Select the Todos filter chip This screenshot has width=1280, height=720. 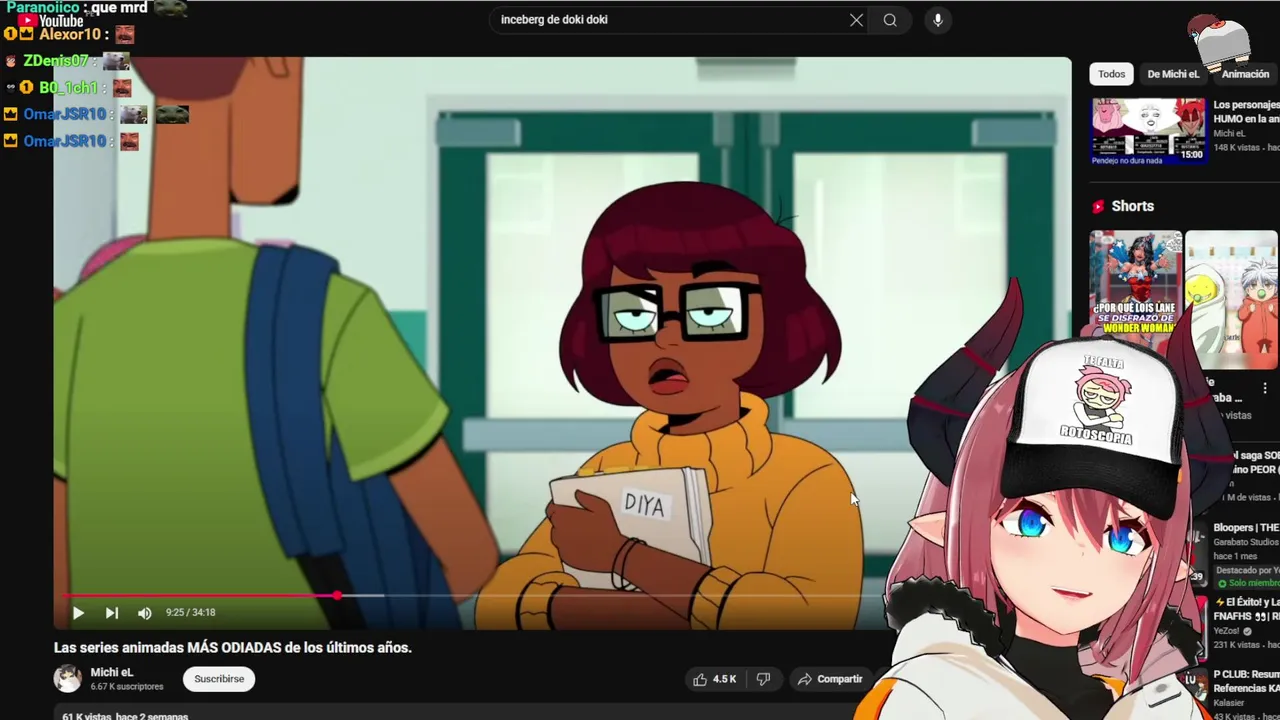[1111, 74]
